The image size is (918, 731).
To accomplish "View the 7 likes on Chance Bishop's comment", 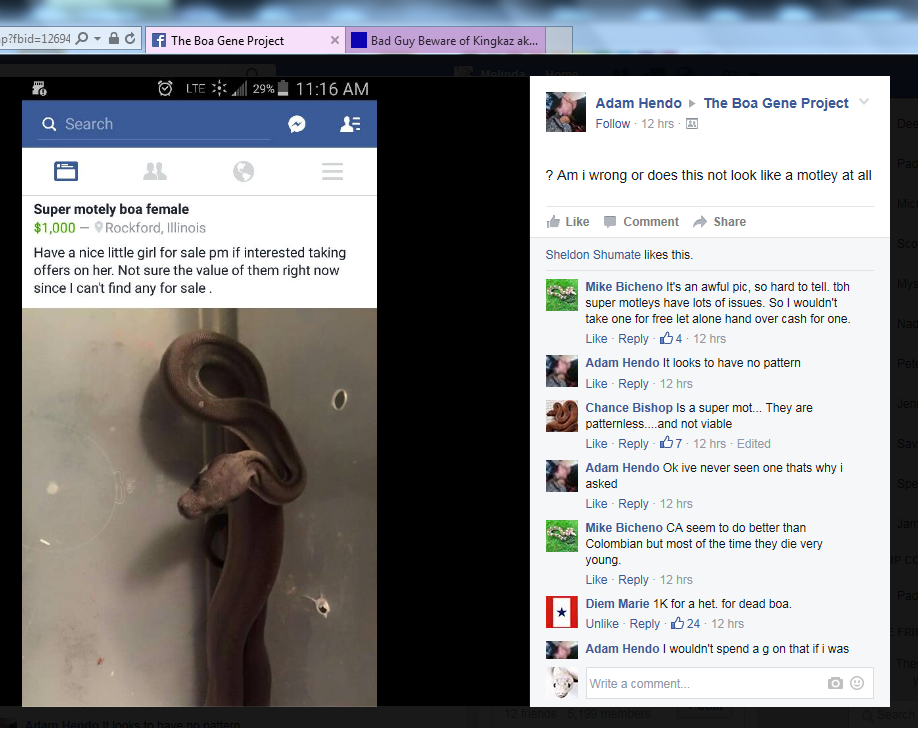I will [671, 444].
